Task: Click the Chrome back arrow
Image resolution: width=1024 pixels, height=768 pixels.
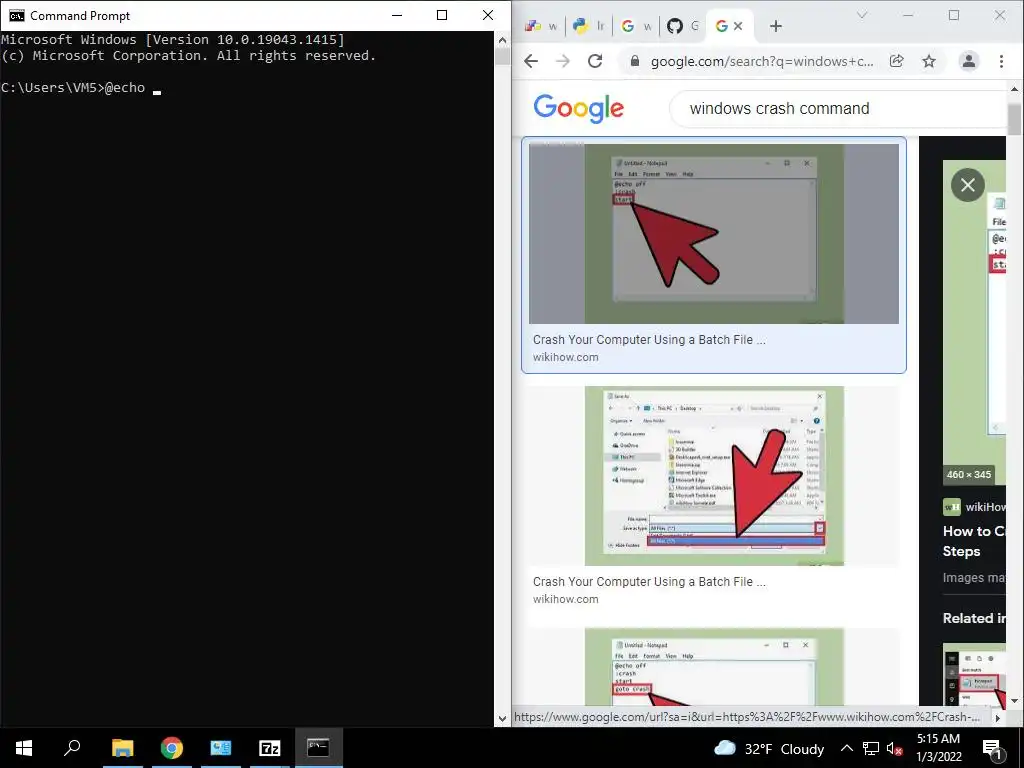Action: 531,61
